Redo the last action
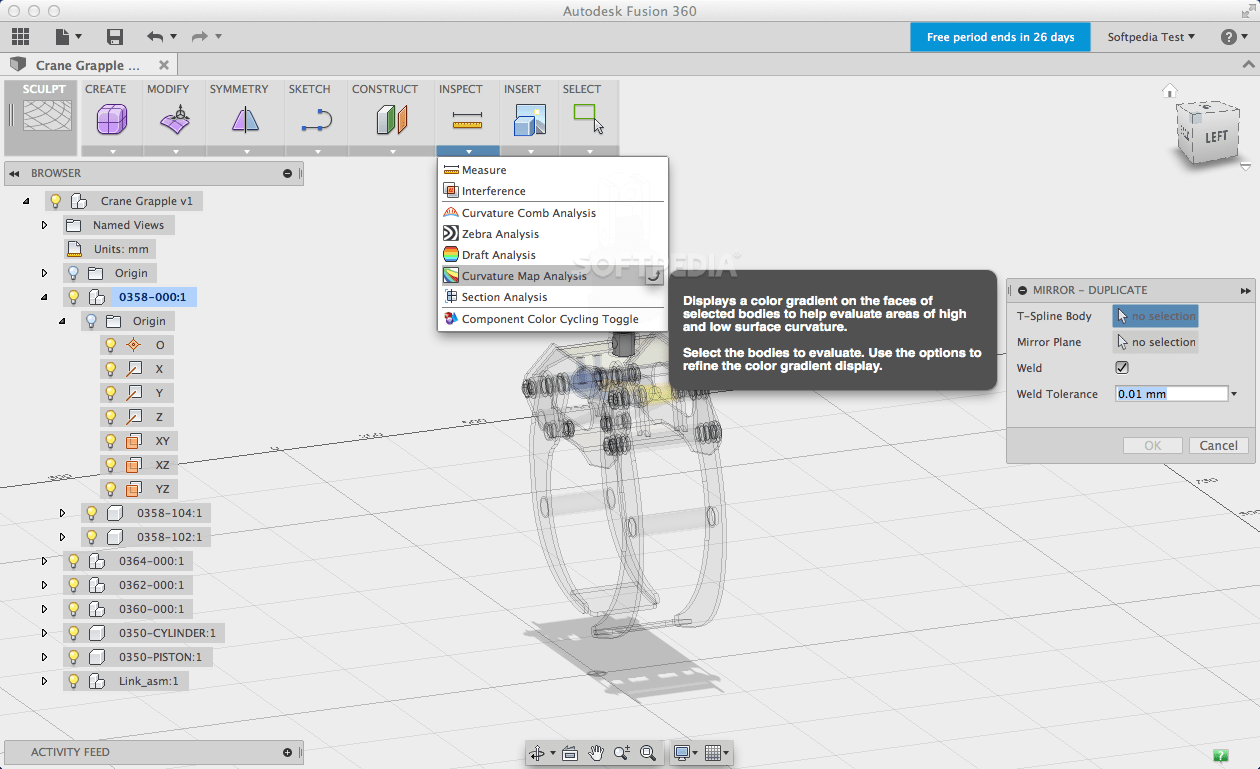Viewport: 1260px width, 769px height. point(200,37)
